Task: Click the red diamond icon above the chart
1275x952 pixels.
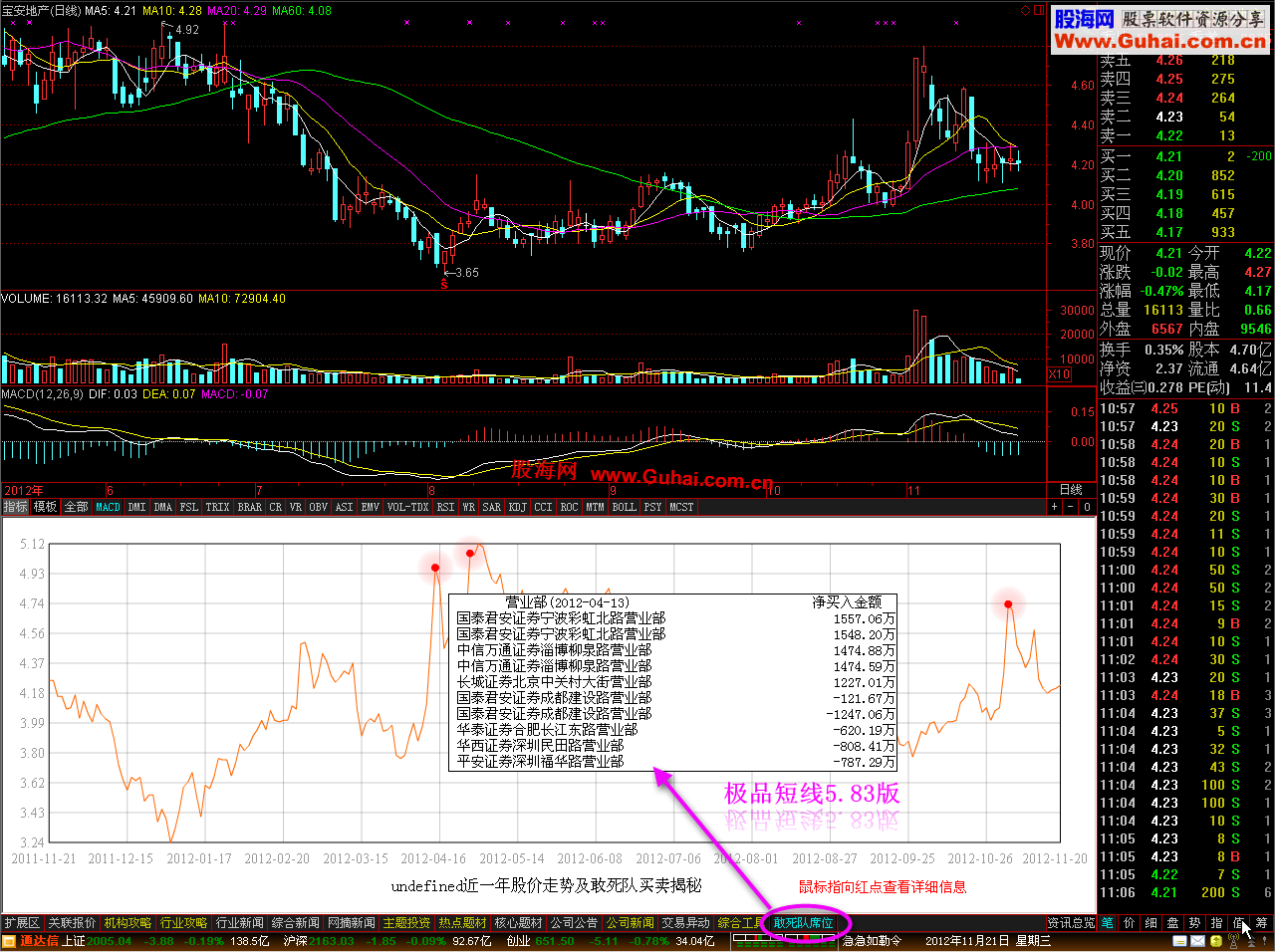Action: 1026,10
